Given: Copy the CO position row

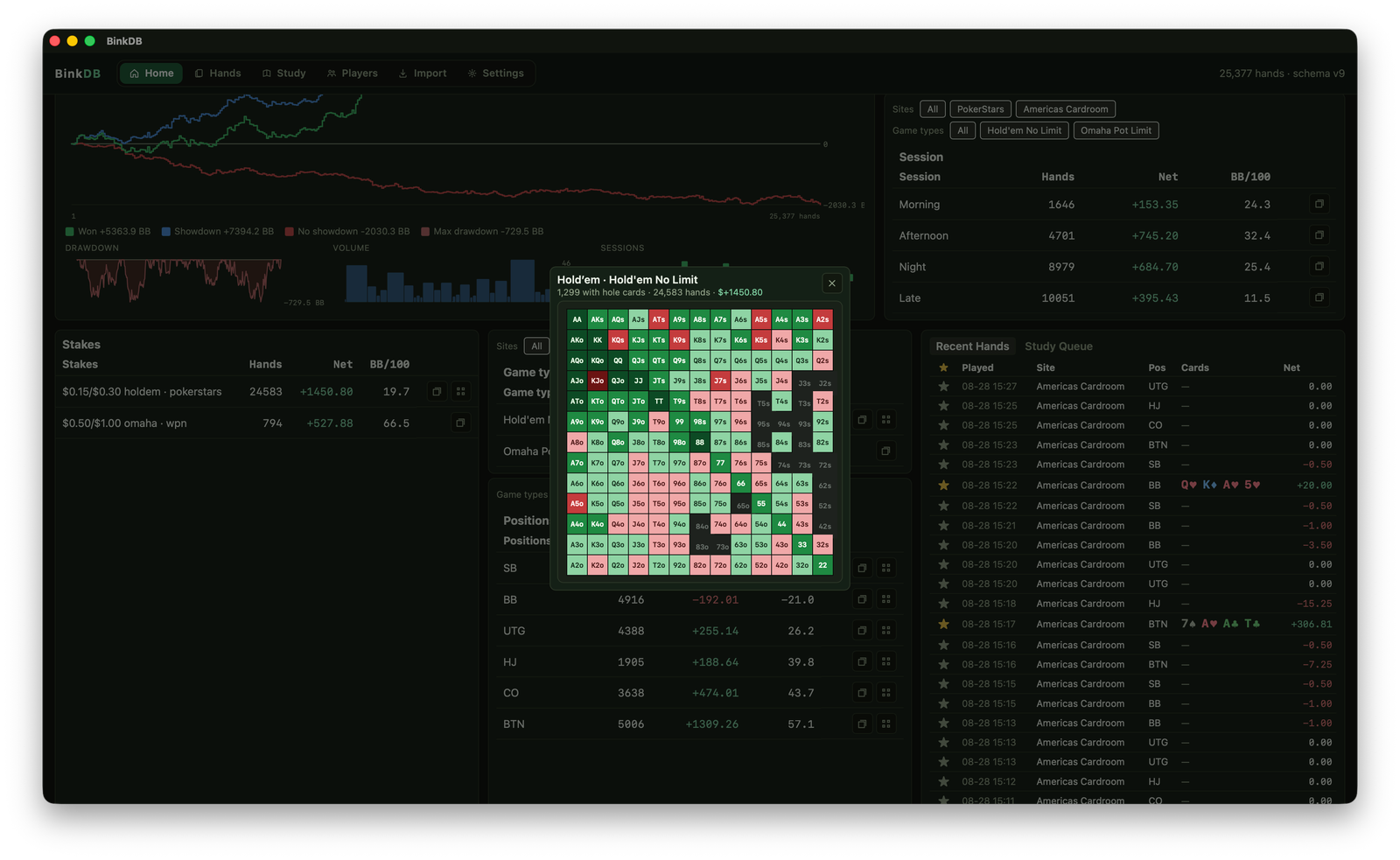Looking at the screenshot, I should click(x=862, y=693).
